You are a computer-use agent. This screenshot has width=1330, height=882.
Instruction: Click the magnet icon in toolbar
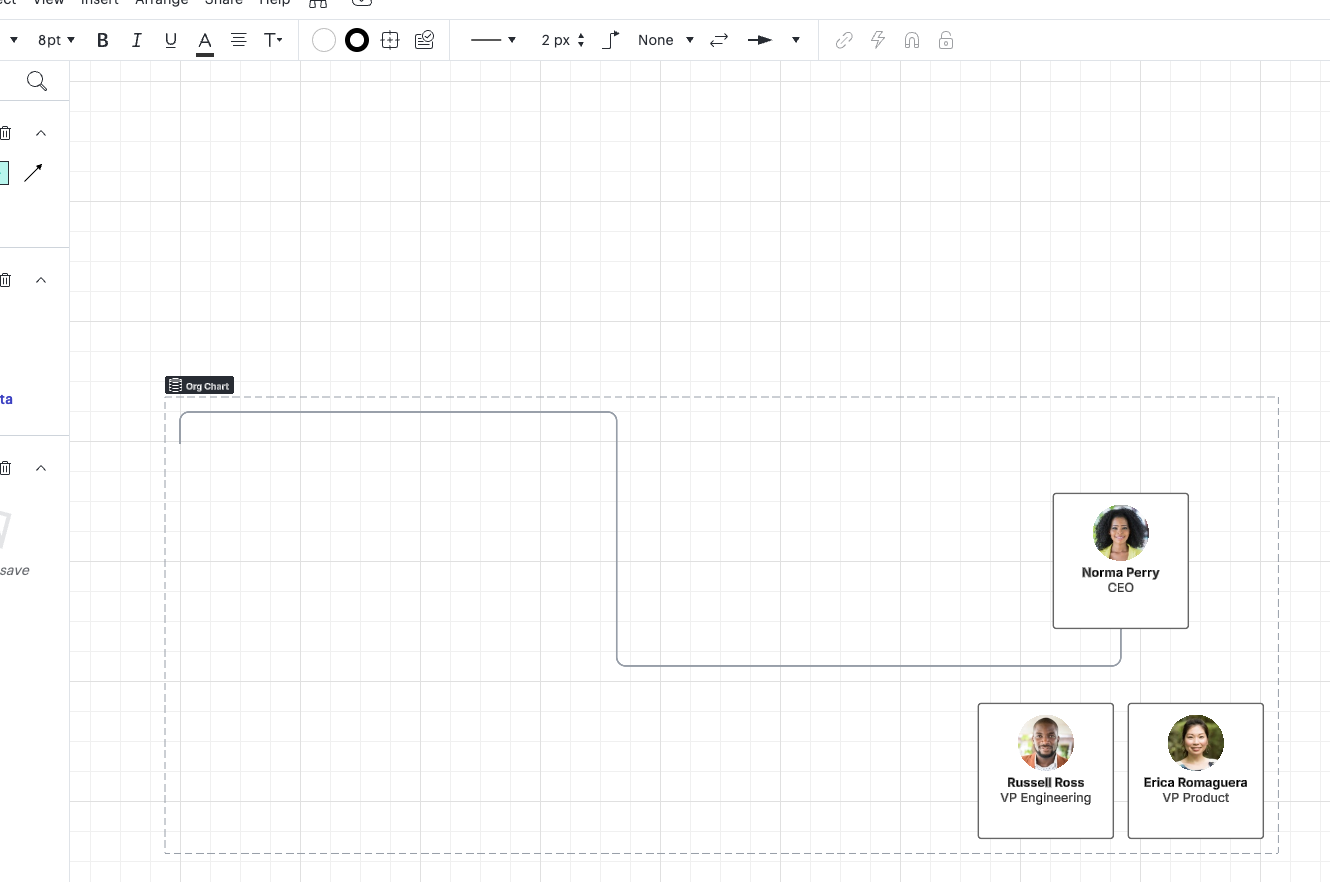[912, 40]
